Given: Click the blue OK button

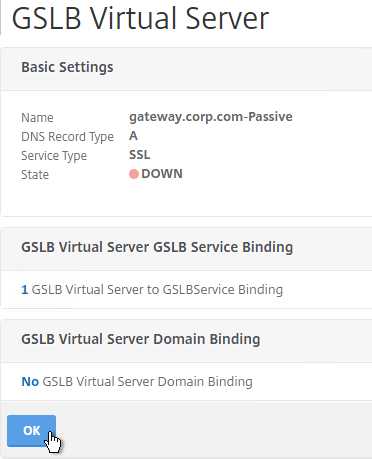Looking at the screenshot, I should [x=31, y=431].
